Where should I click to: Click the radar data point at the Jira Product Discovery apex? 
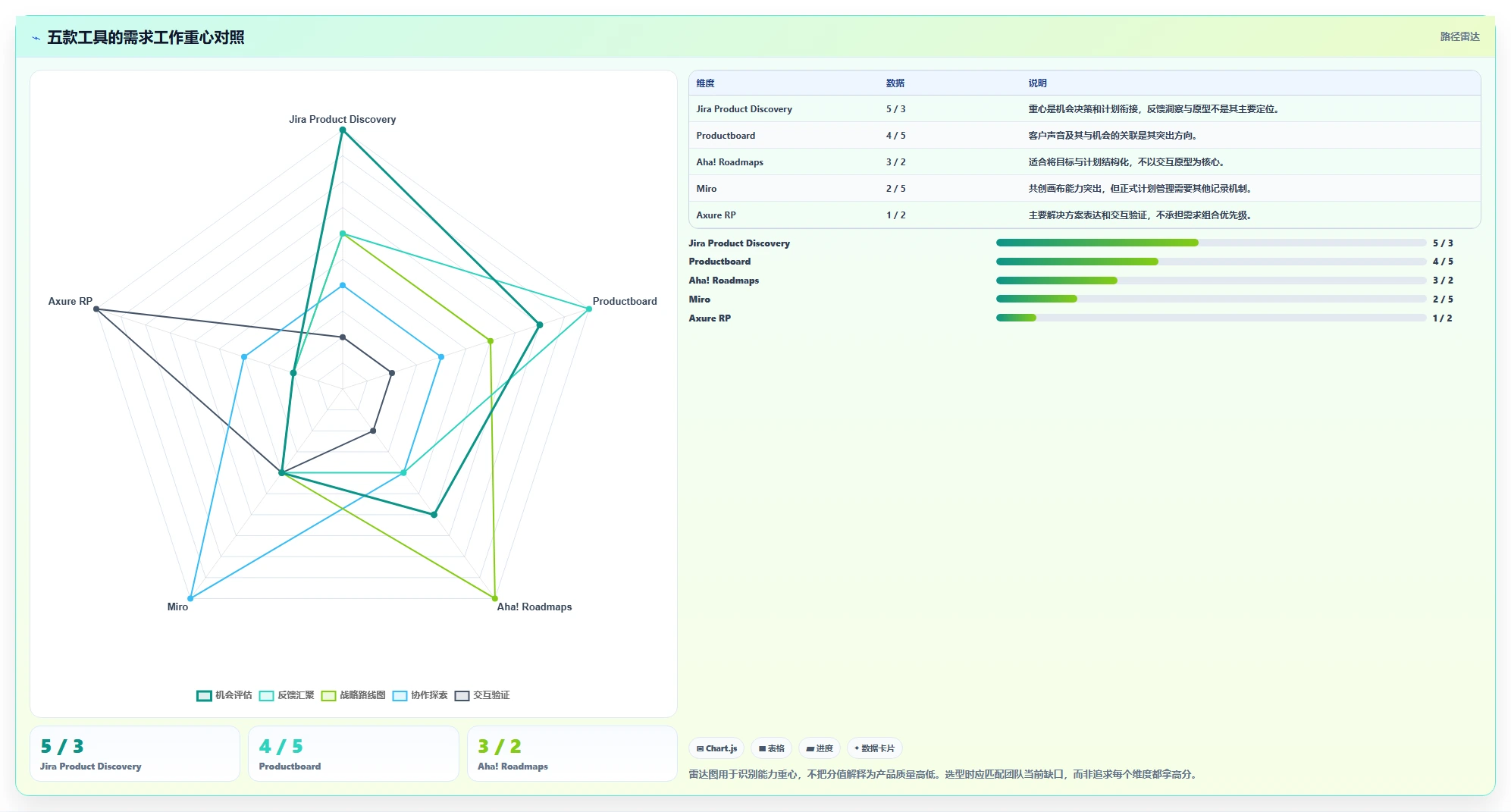click(x=343, y=130)
